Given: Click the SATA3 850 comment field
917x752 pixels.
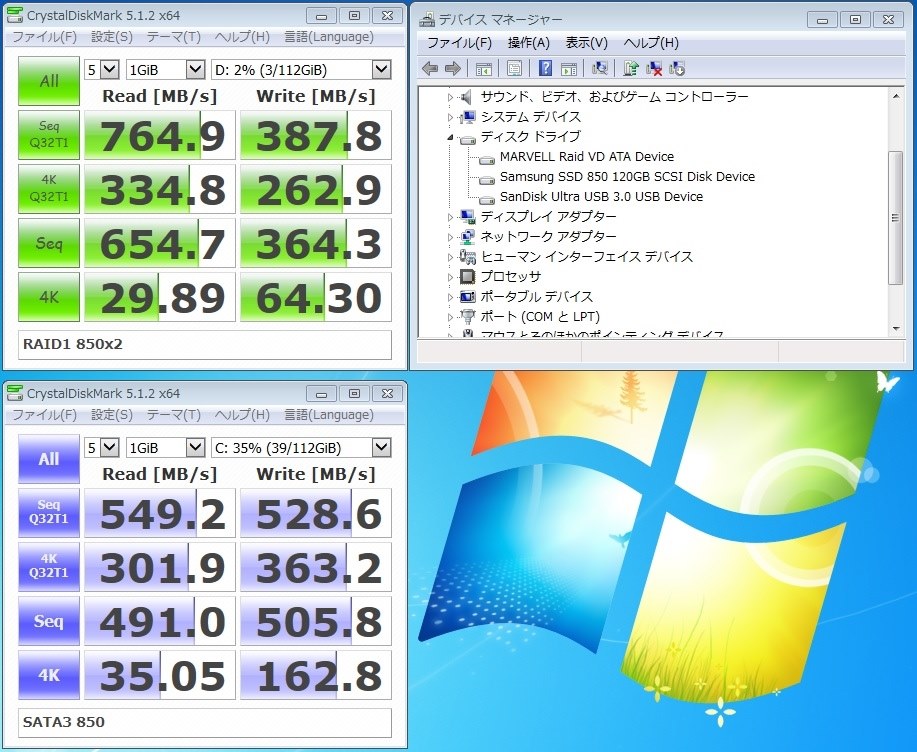Looking at the screenshot, I should (x=205, y=723).
